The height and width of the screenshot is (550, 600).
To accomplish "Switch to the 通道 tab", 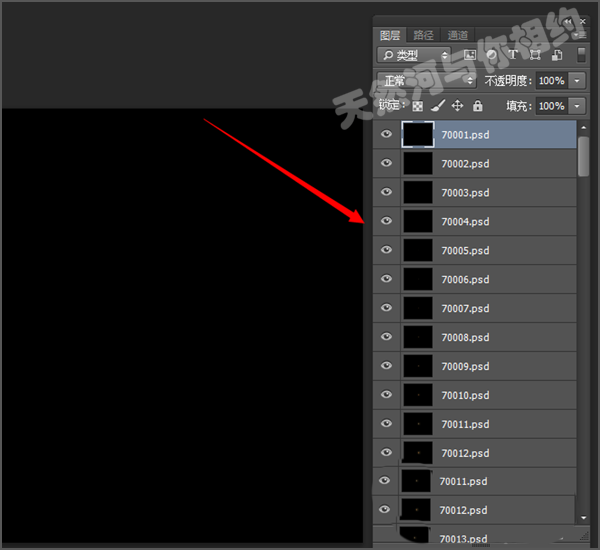I will (x=458, y=35).
